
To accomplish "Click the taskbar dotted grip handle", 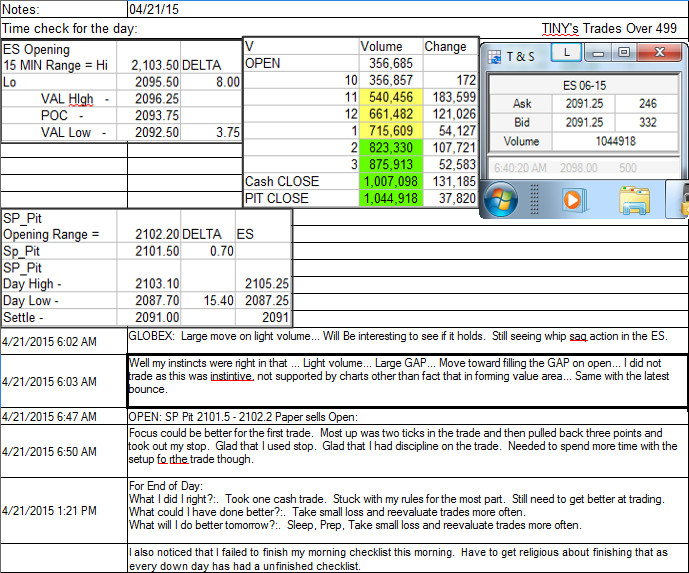I will point(534,199).
